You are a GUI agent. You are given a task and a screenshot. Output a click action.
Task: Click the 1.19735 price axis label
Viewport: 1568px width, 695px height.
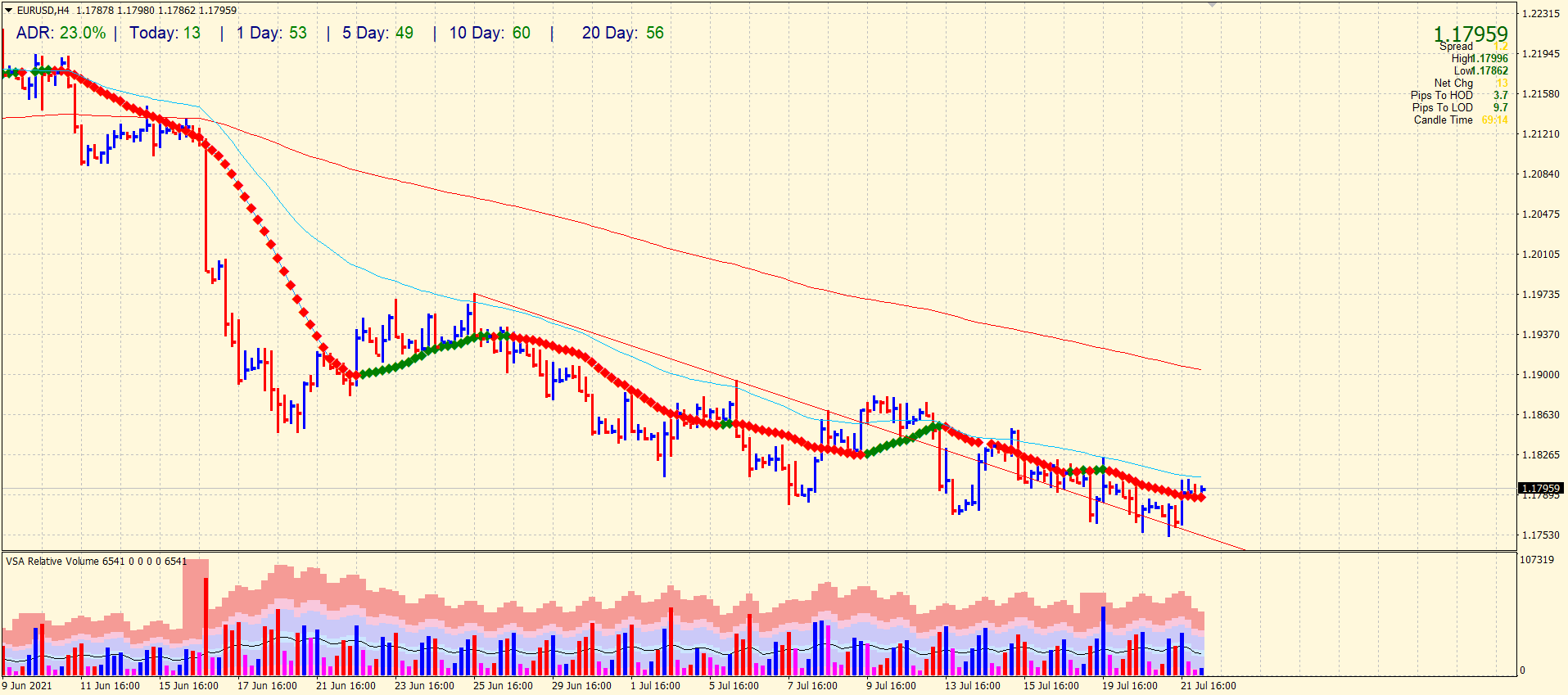pyautogui.click(x=1540, y=295)
